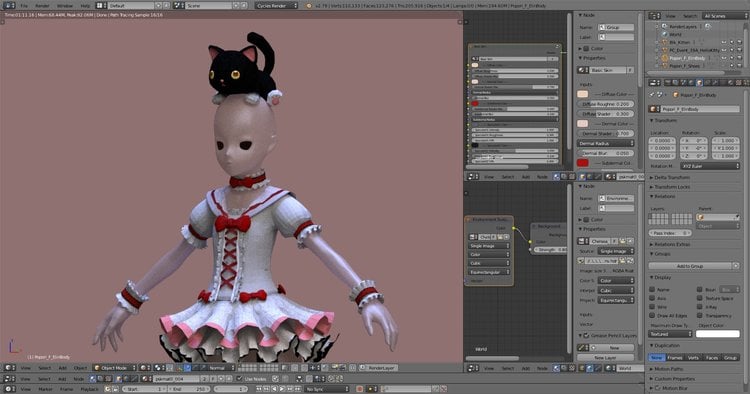Open the World properties tab icon
Screen dimensions: 750x394
pos(691,83)
